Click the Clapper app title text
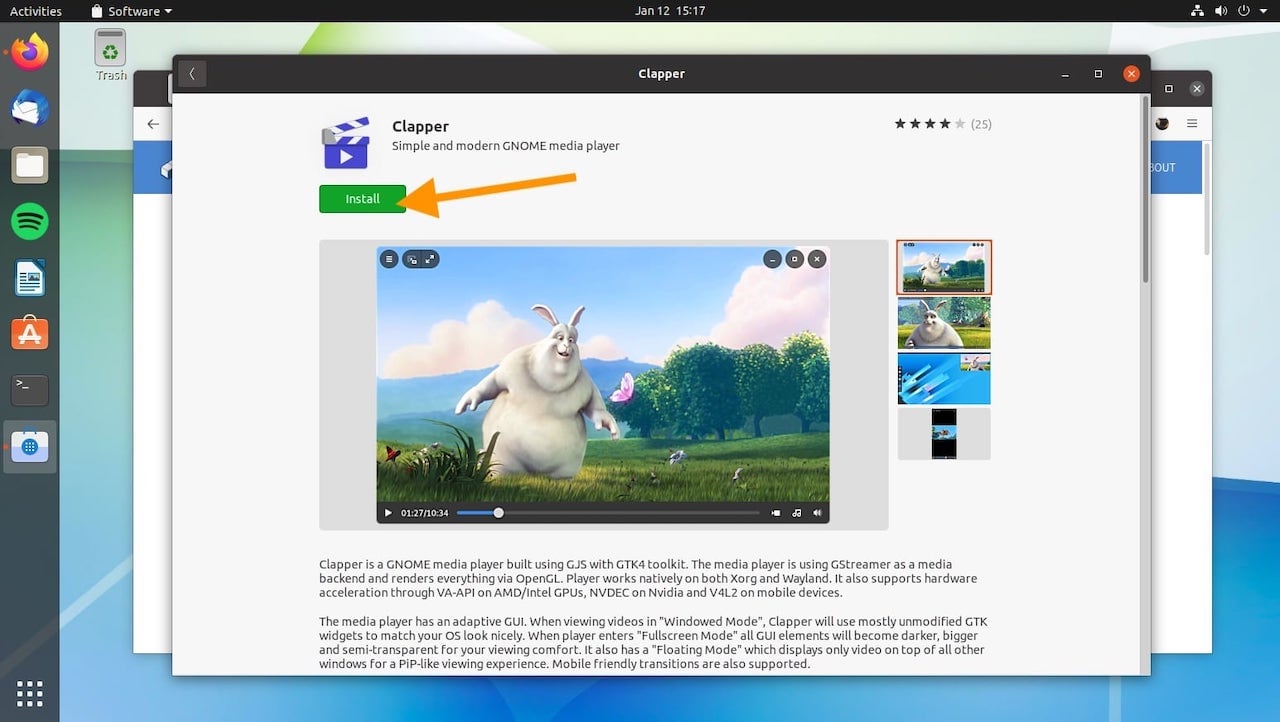Screen dimensions: 1280x722 [420, 126]
